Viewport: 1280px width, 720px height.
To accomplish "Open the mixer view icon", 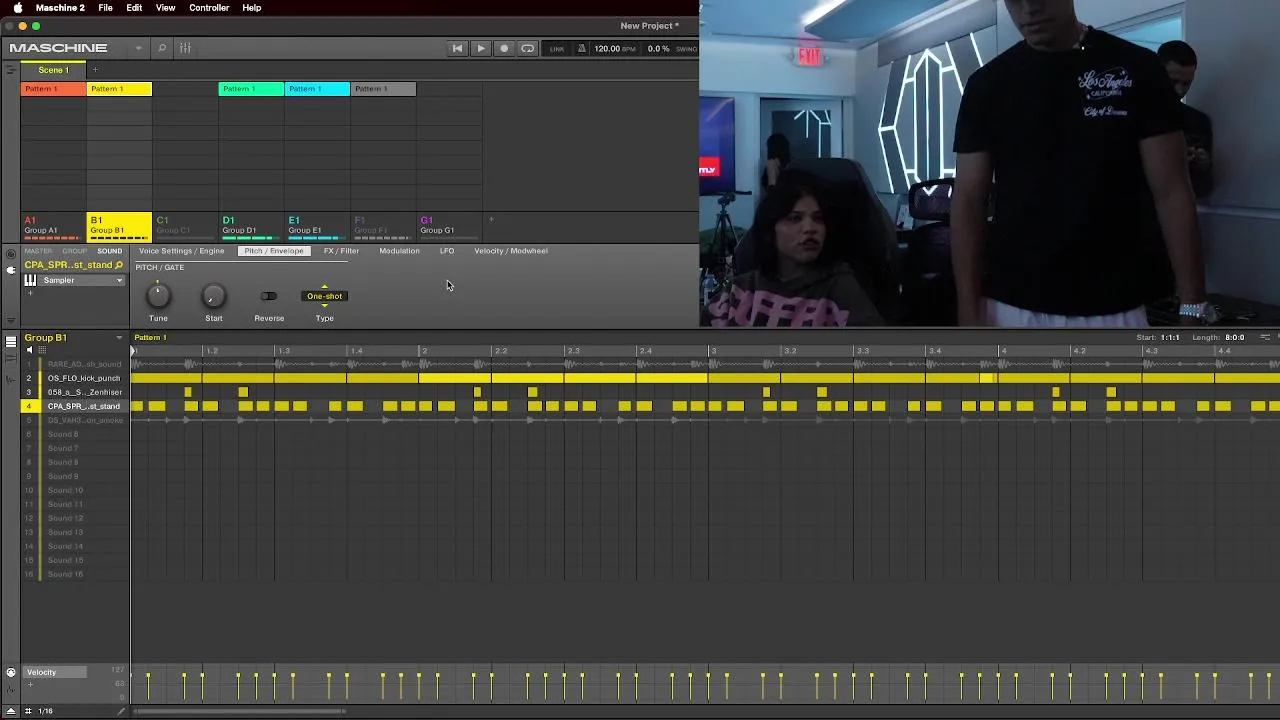I will tap(185, 48).
